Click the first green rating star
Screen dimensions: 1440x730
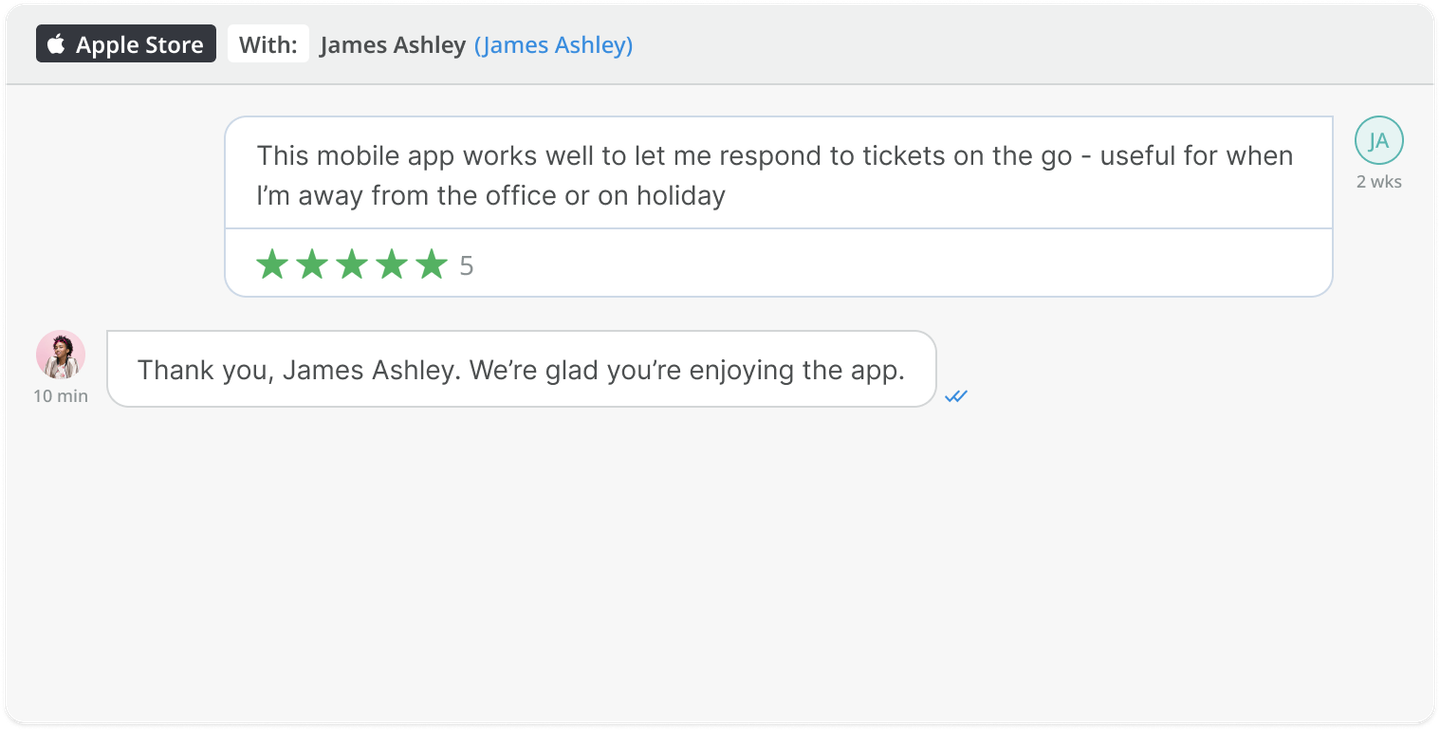pos(272,265)
